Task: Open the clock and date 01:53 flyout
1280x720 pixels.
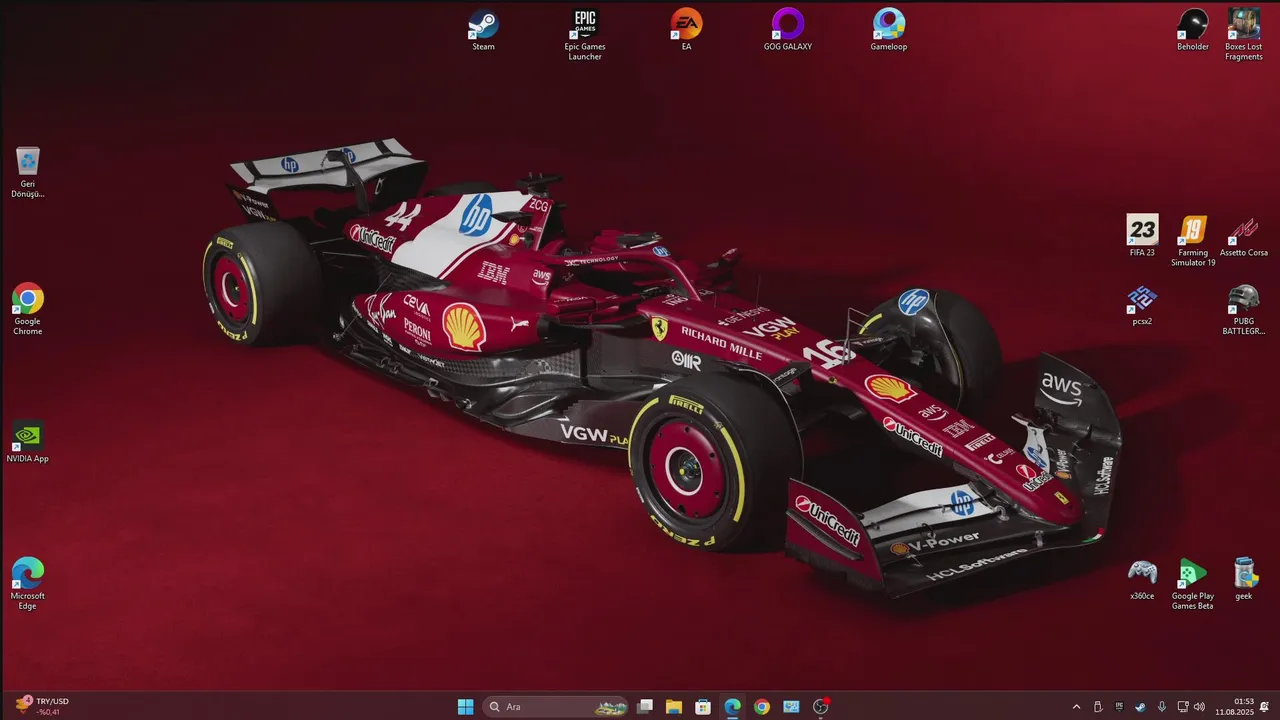Action: pyautogui.click(x=1235, y=707)
